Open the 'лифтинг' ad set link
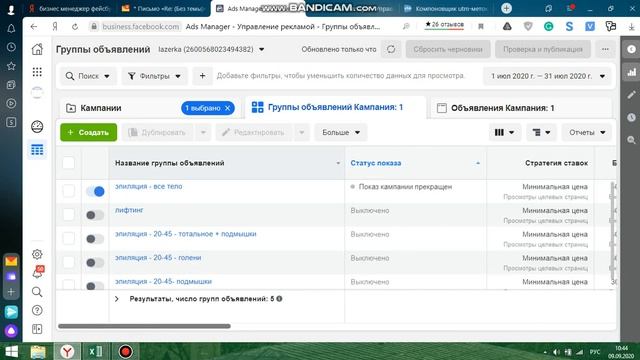 click(x=129, y=210)
